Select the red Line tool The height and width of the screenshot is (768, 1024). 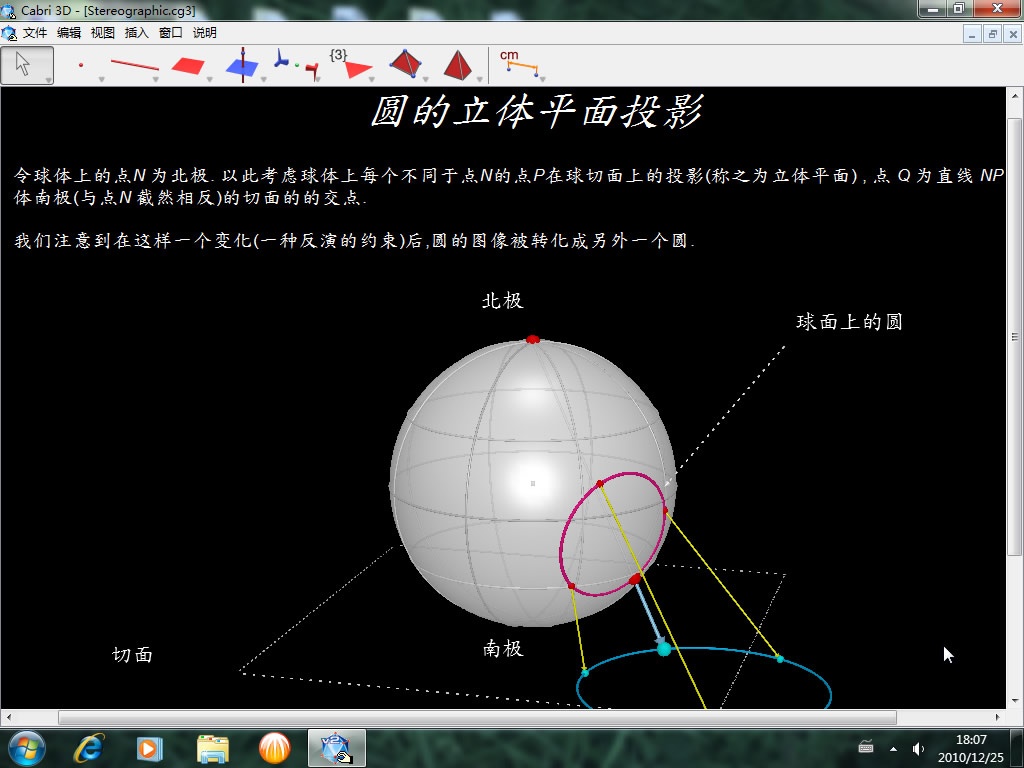pyautogui.click(x=134, y=65)
